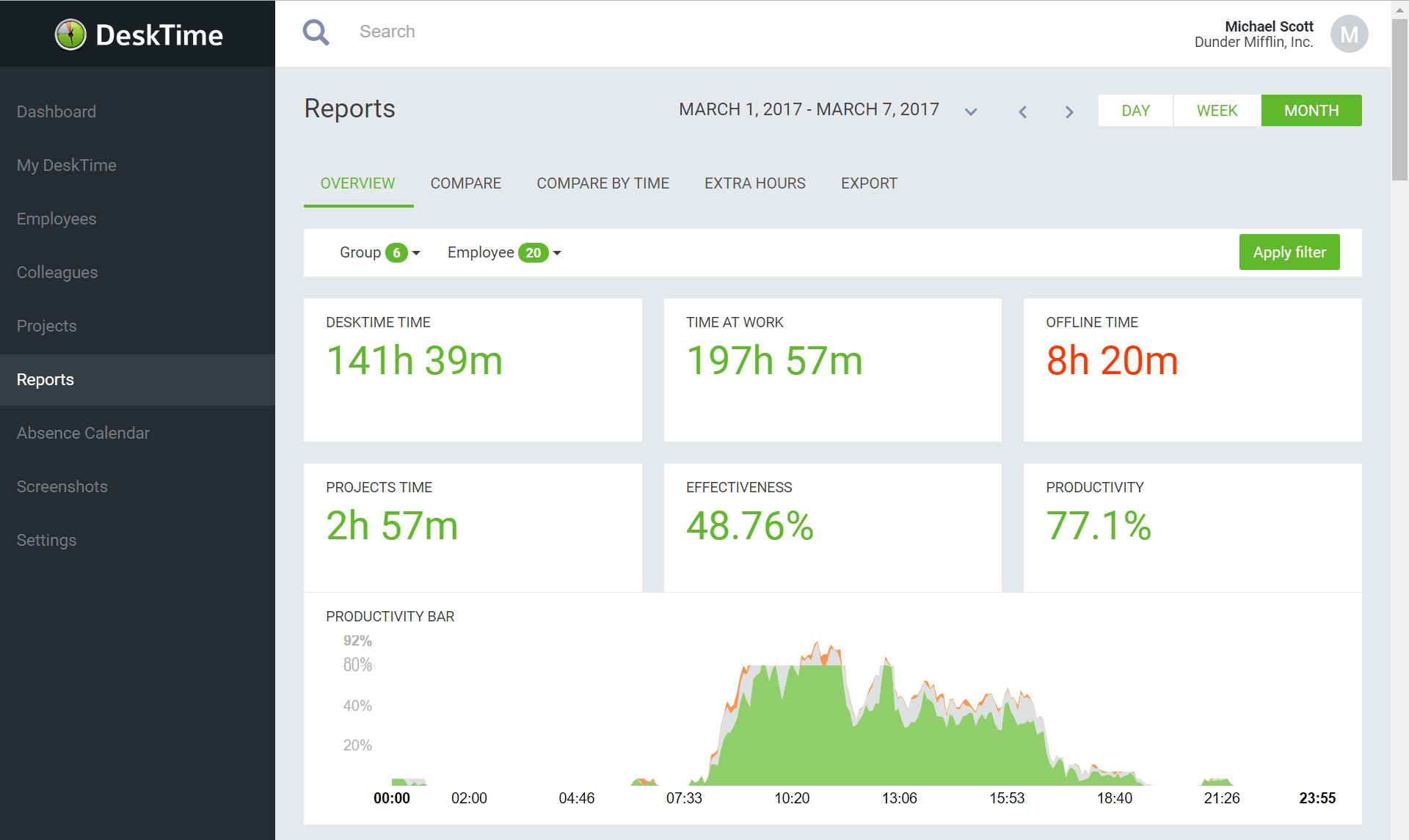Click the Projects Time value 2h 57m

(x=392, y=526)
